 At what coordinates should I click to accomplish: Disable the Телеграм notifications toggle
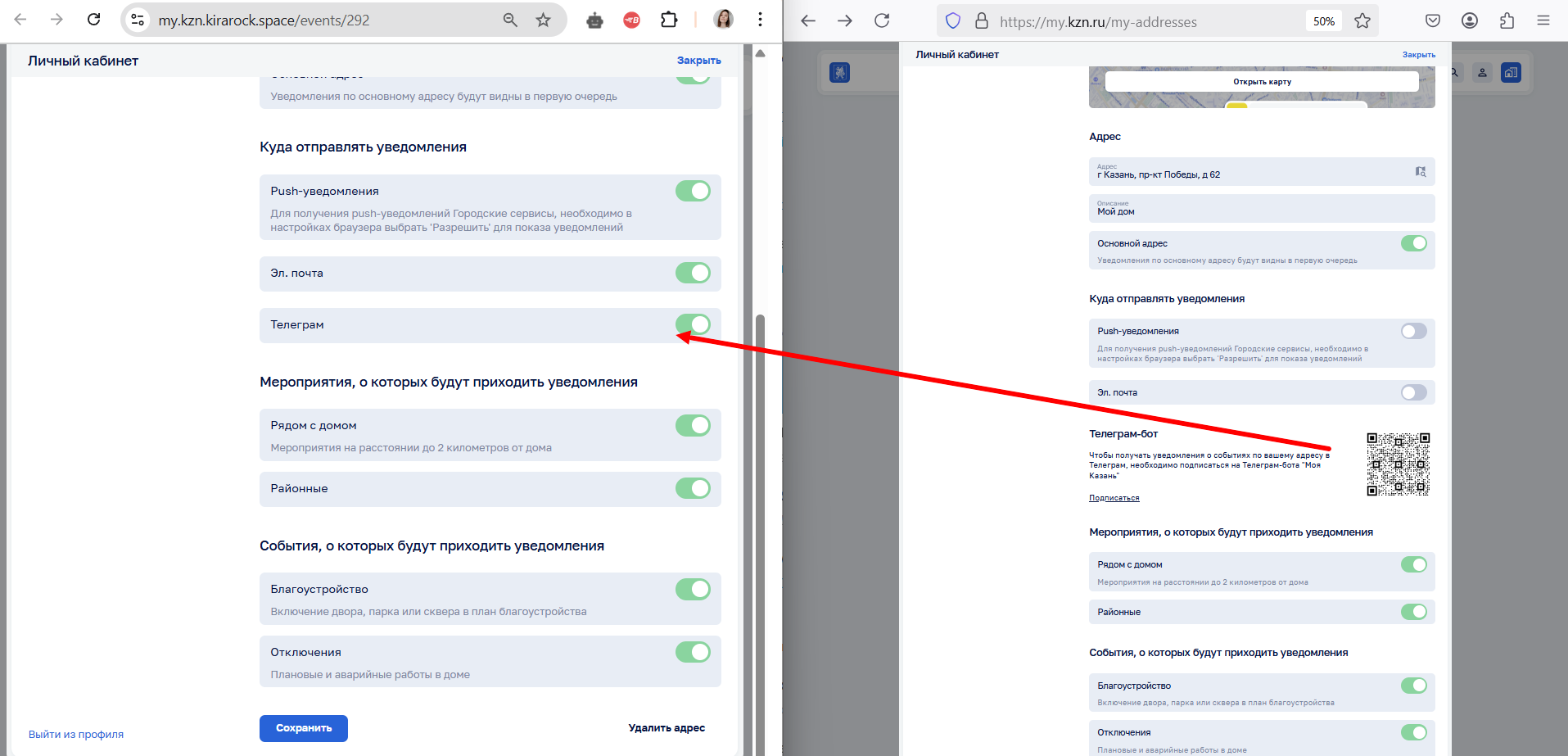[693, 324]
